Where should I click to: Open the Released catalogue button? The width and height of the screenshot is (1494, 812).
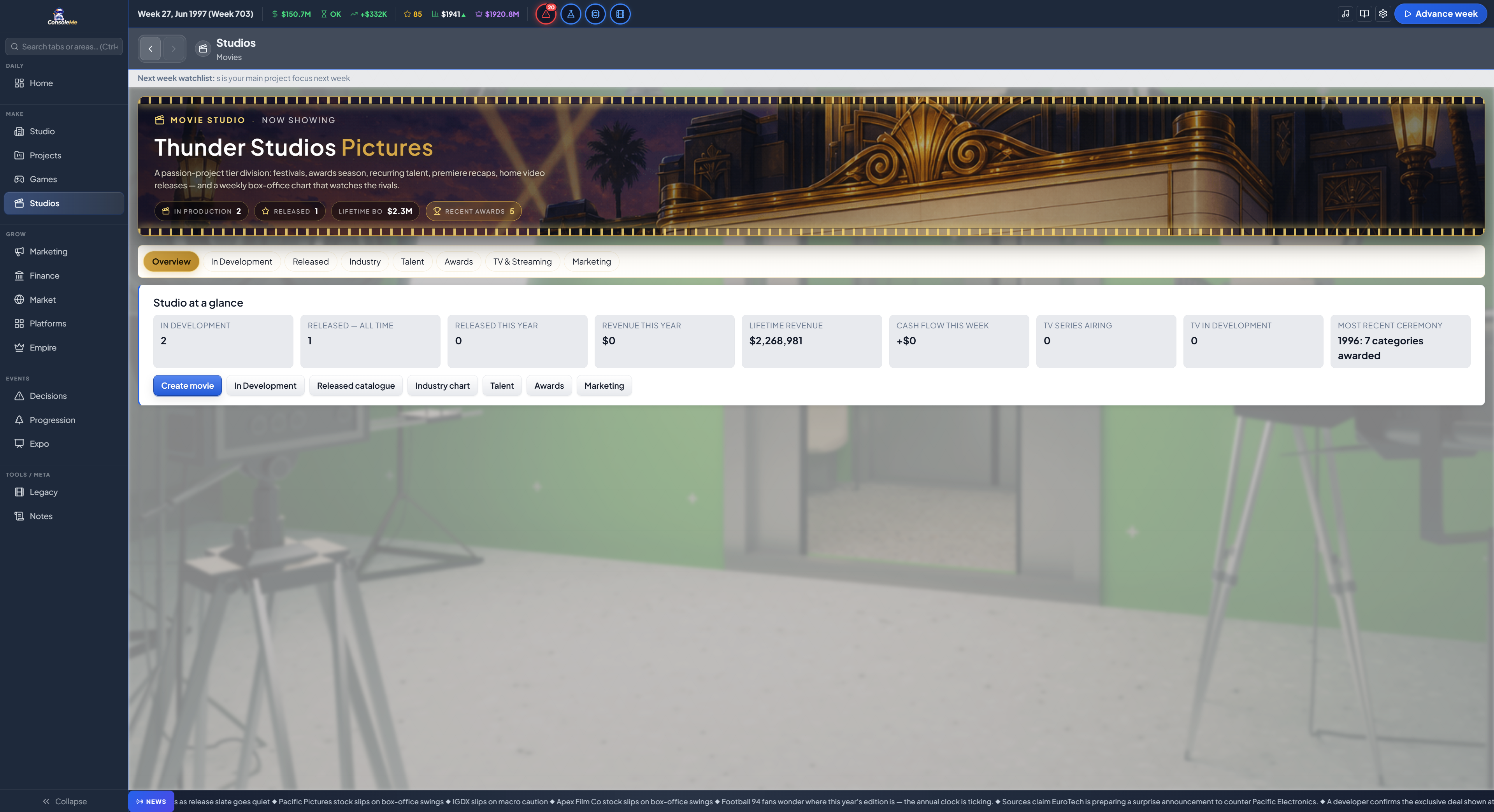[356, 386]
